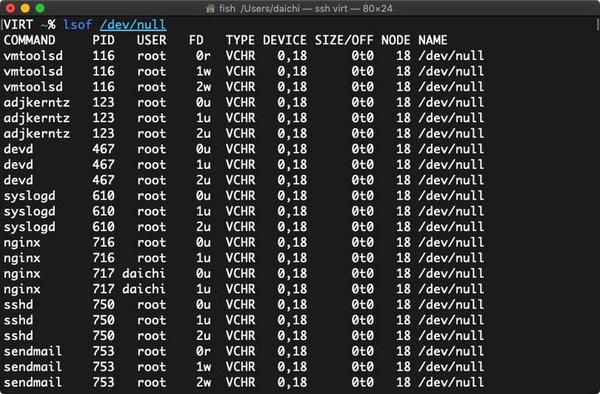This screenshot has height=394, width=600.
Task: Click 'sendmail' in the row with FD 0r
Action: click(x=33, y=351)
